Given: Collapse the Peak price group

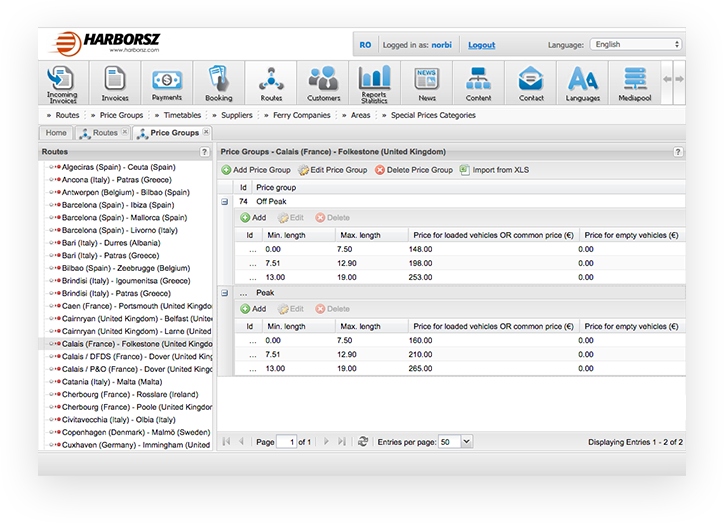Looking at the screenshot, I should click(x=226, y=293).
